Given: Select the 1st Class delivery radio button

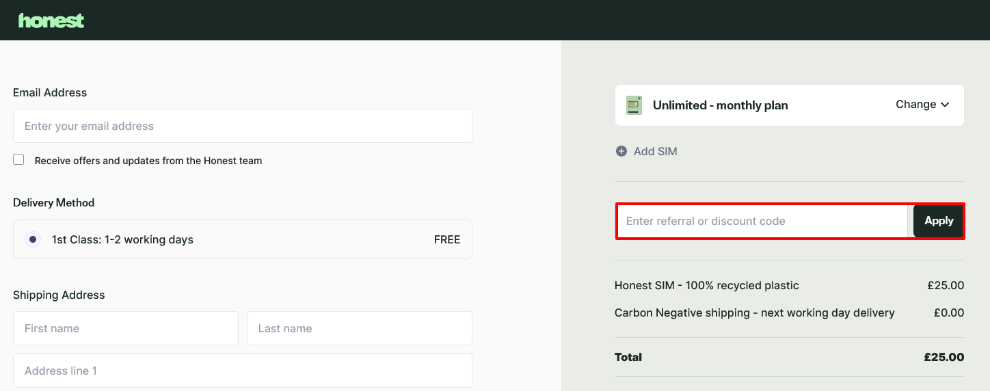Looking at the screenshot, I should click(x=33, y=239).
